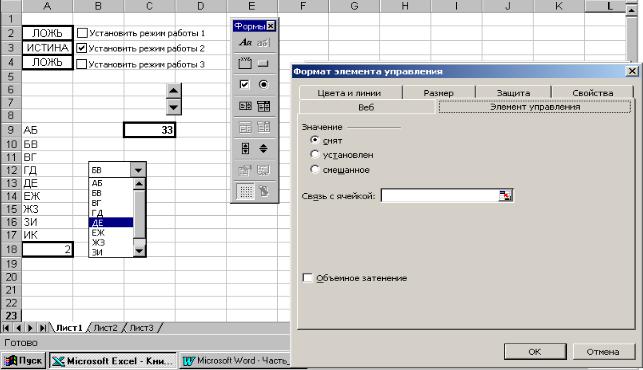Select the Button tool in Forms toolbar
The image size is (643, 370).
click(x=264, y=63)
